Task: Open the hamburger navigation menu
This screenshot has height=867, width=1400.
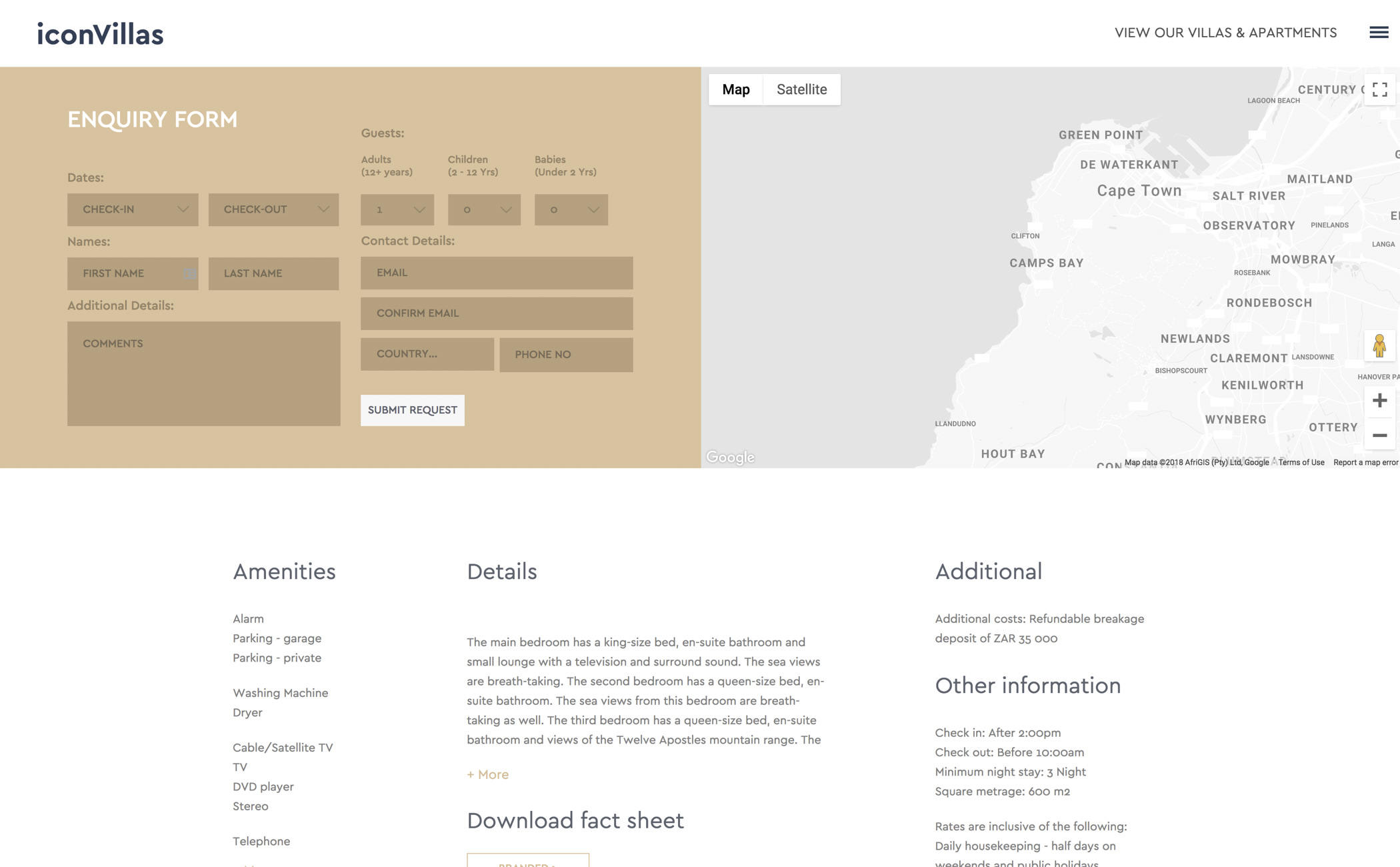Action: tap(1377, 32)
